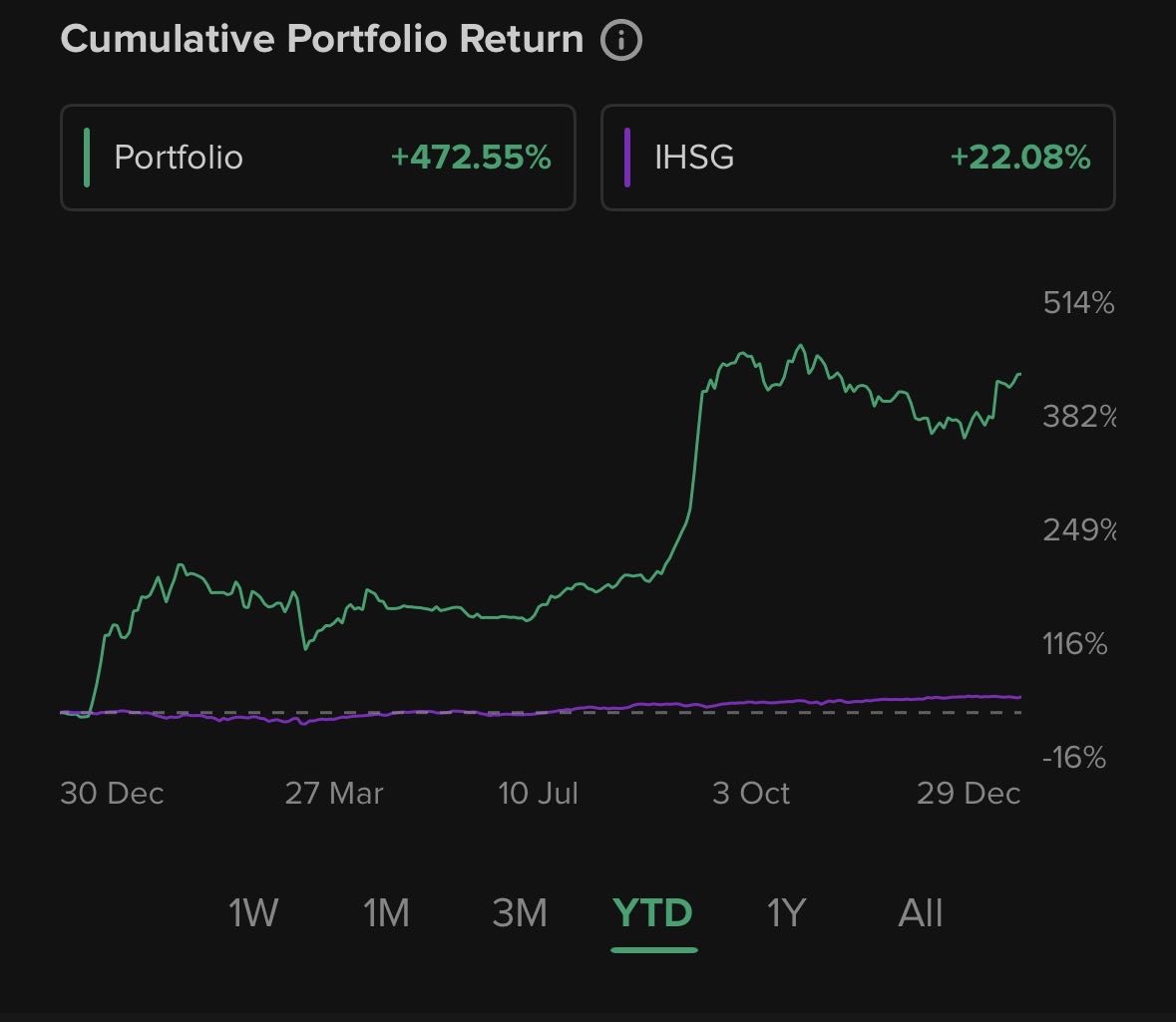Tap the 27 Mar date label
Viewport: 1176px width, 1022px height.
pos(334,793)
